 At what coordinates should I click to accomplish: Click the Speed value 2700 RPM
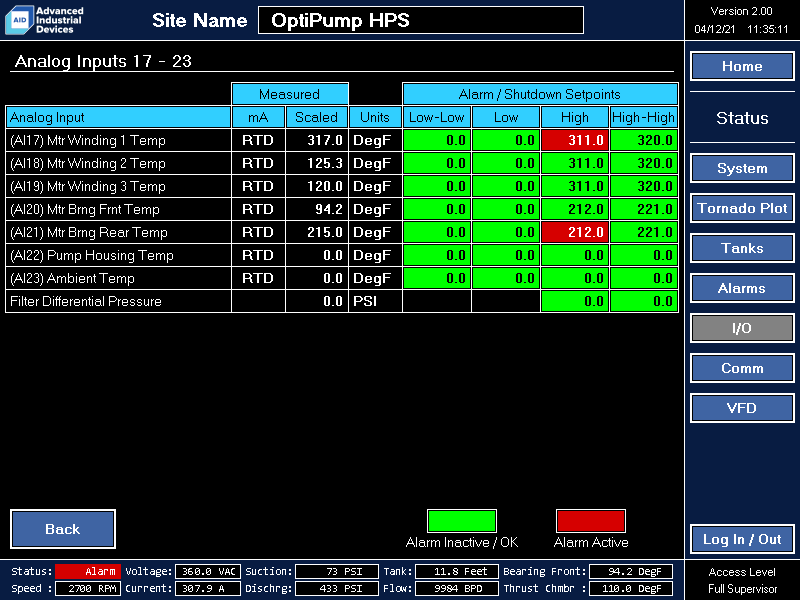tap(88, 588)
